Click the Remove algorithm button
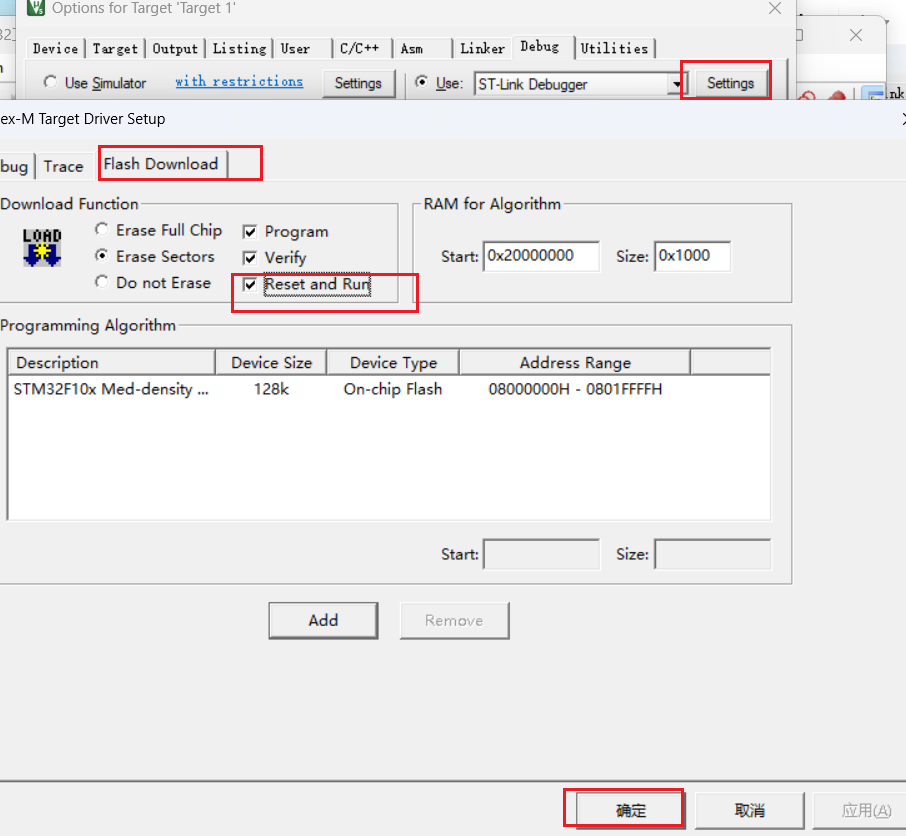The height and width of the screenshot is (836, 906). [x=454, y=621]
